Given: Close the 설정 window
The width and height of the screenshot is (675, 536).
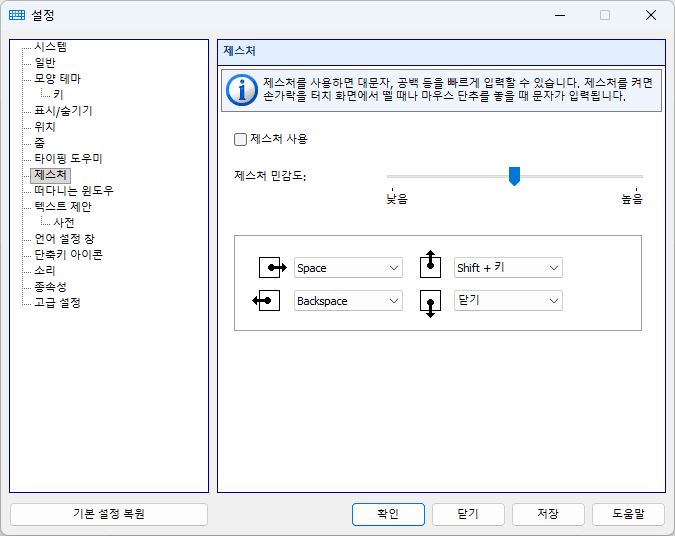Looking at the screenshot, I should tap(651, 15).
